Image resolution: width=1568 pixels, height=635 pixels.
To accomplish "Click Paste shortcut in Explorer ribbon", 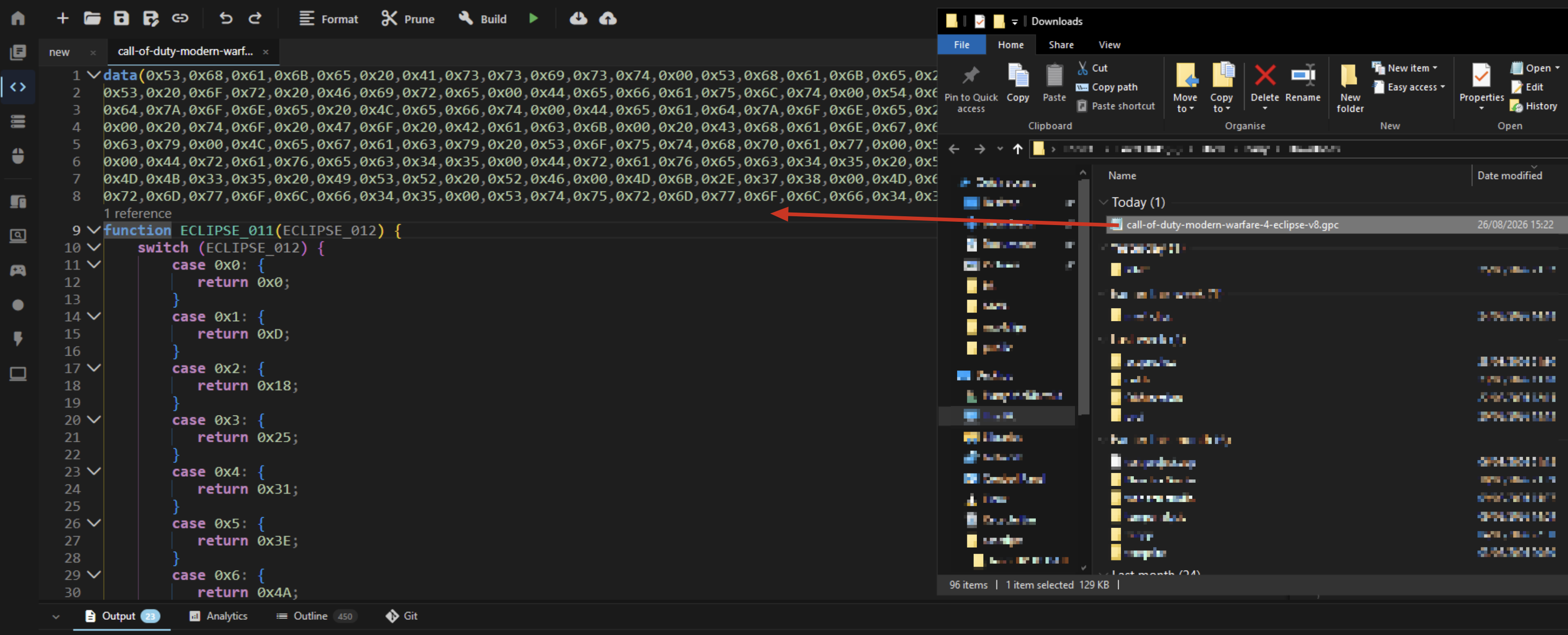I will click(x=1116, y=106).
